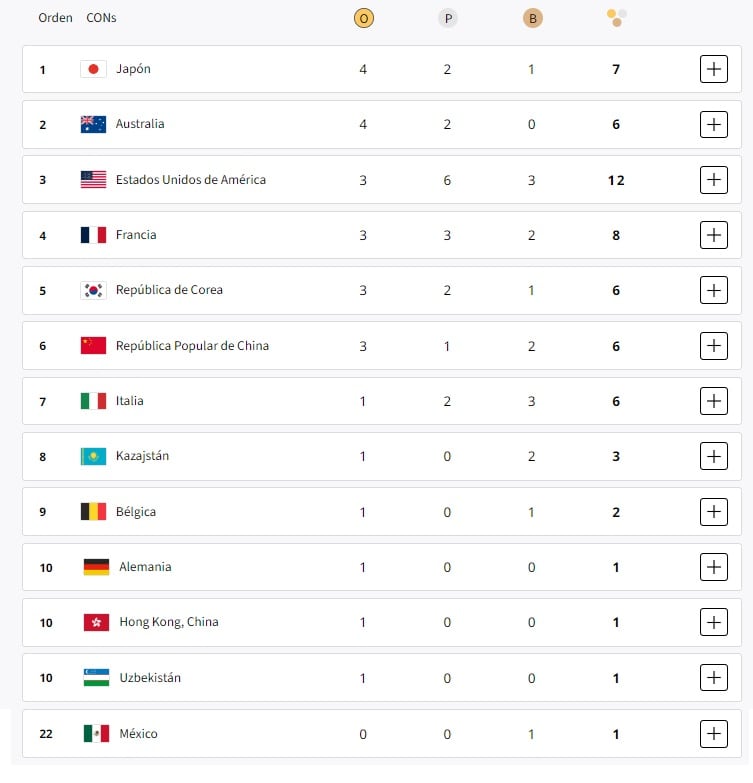Click the República de Corea flag

[x=93, y=290]
